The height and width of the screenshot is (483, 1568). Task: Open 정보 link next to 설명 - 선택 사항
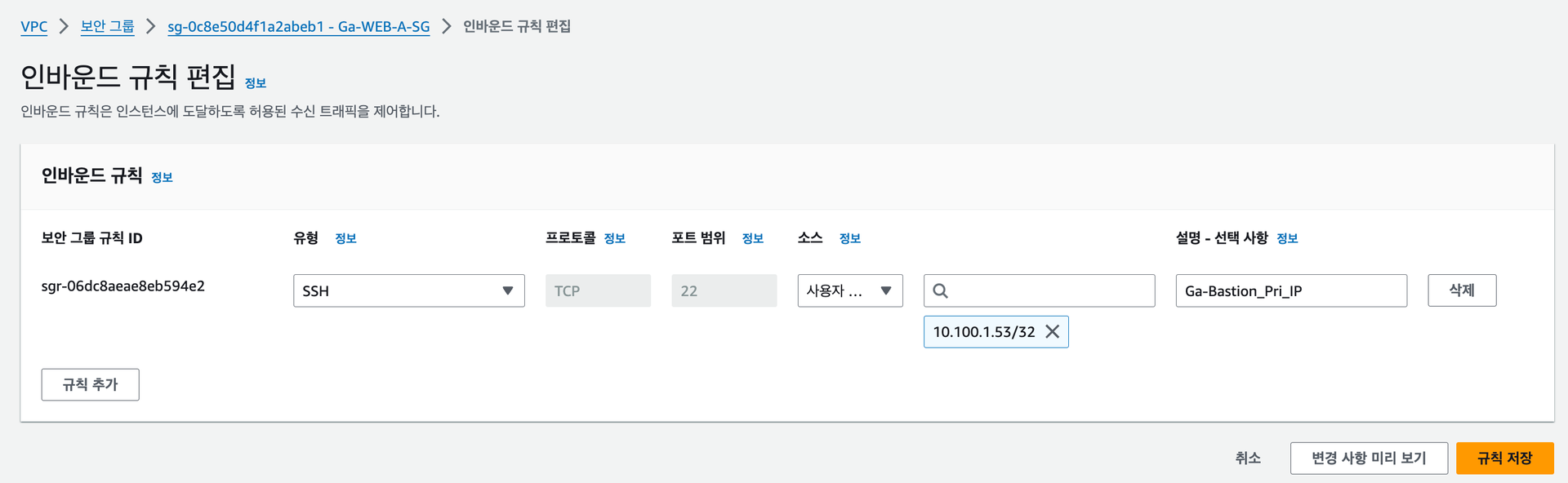[1287, 238]
